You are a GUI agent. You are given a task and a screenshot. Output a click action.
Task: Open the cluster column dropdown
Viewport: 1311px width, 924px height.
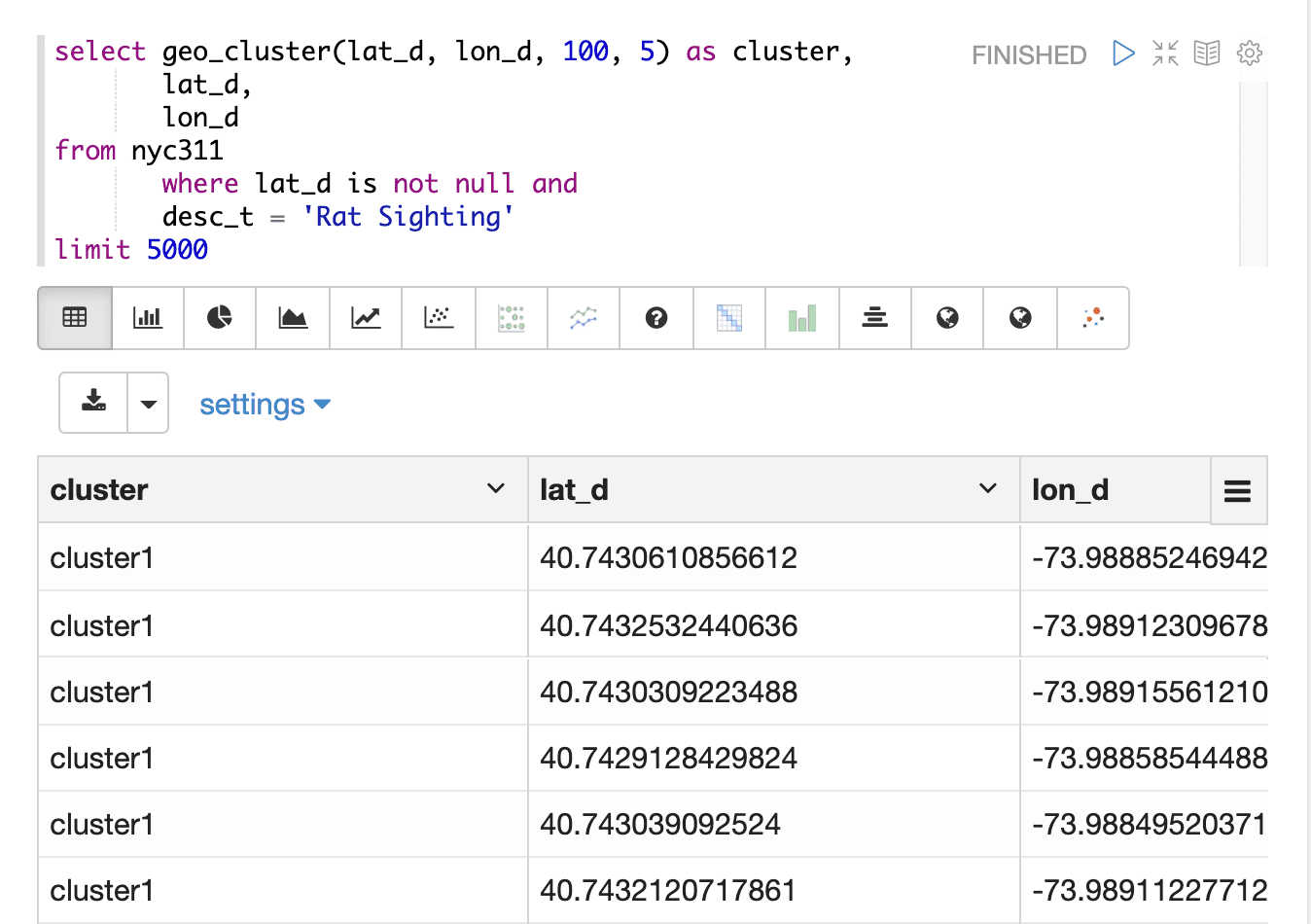(496, 489)
